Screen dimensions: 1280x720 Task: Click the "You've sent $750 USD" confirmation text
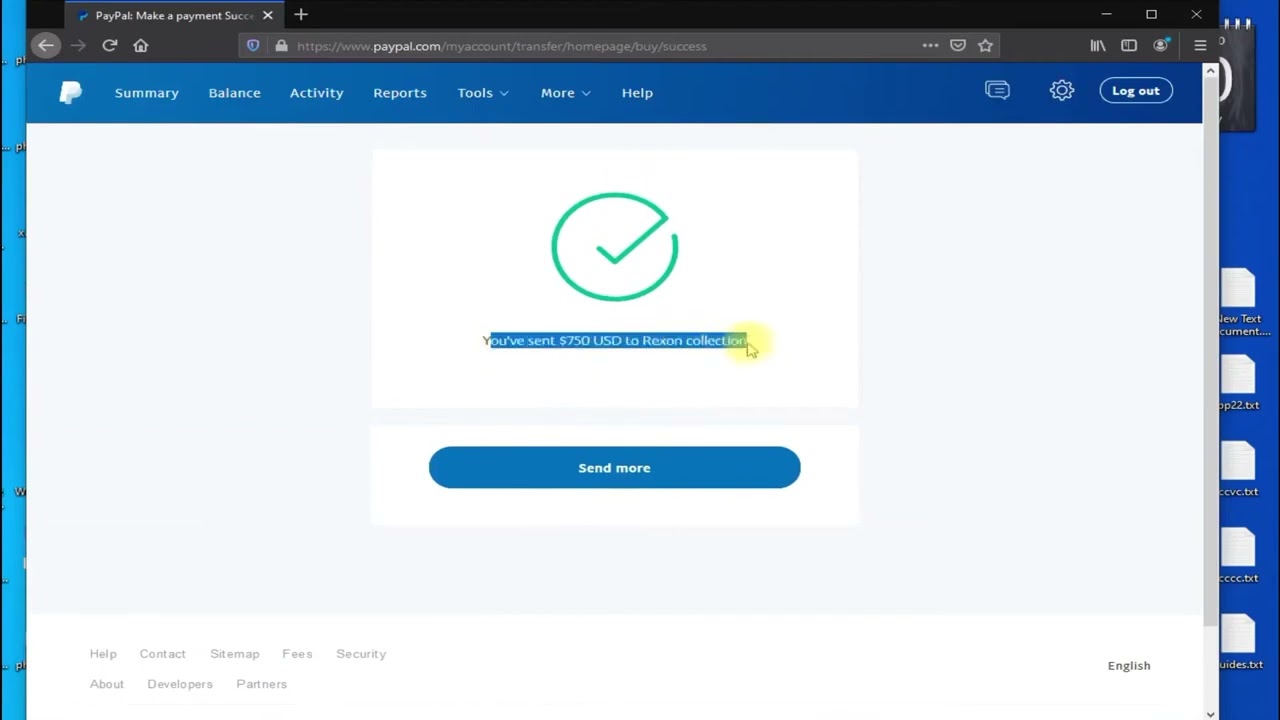click(x=615, y=340)
